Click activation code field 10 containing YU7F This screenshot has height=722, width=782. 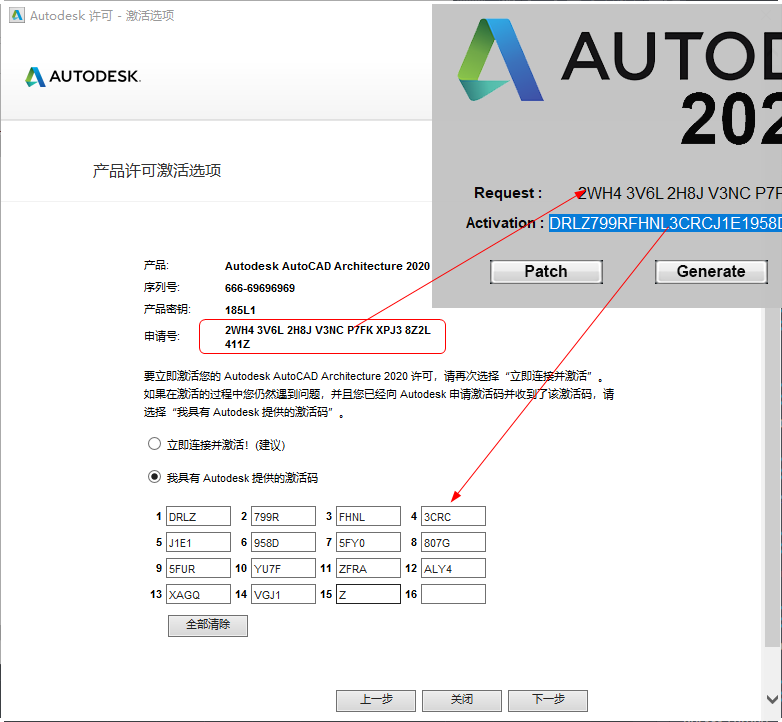tap(283, 568)
